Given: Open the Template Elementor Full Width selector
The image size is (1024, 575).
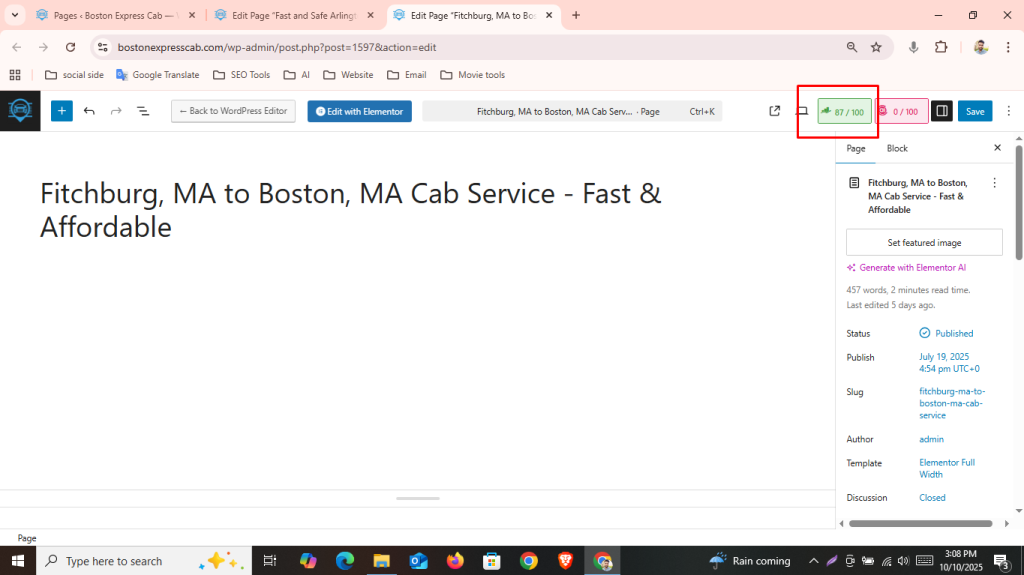Looking at the screenshot, I should (946, 468).
